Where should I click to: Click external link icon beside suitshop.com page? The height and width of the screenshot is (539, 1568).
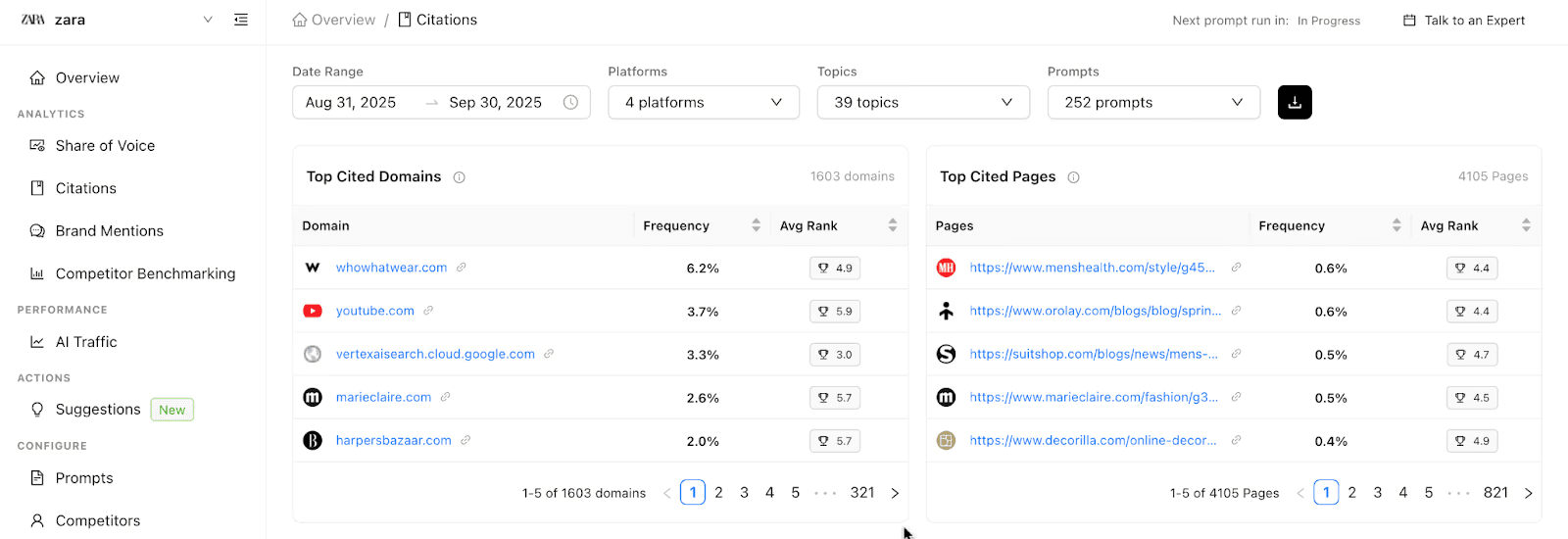(x=1236, y=354)
